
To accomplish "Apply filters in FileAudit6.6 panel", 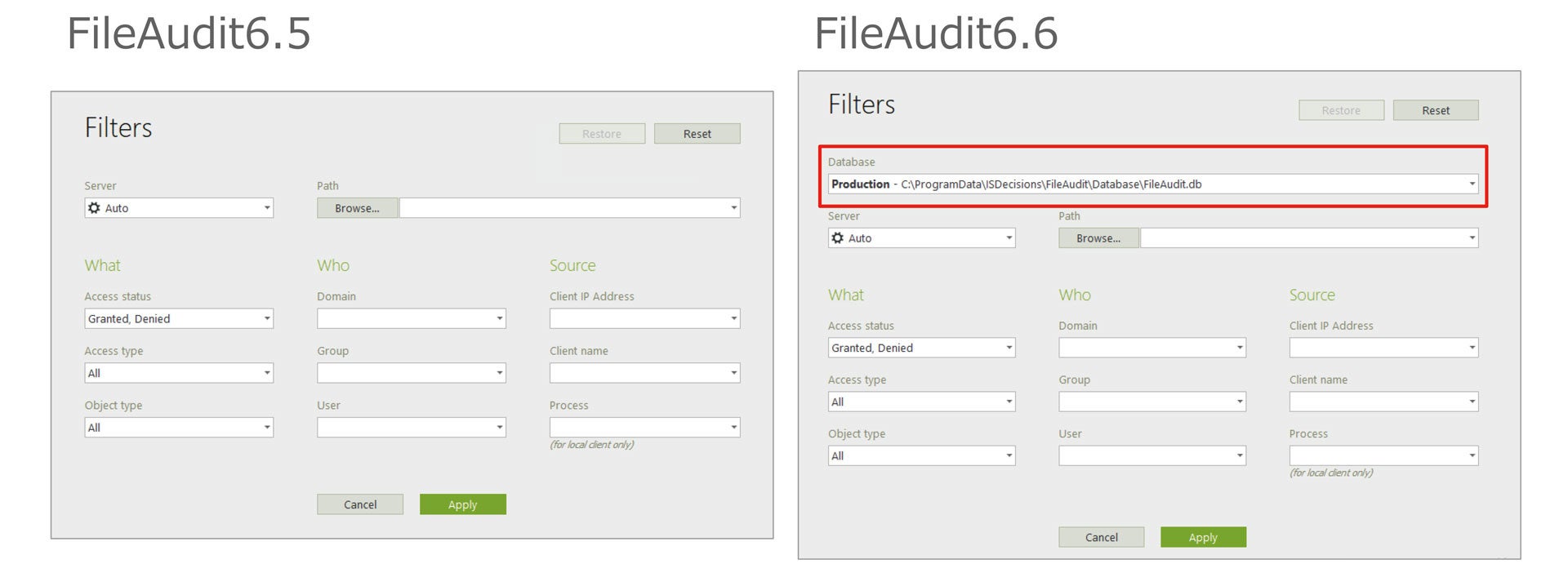I will [1203, 537].
